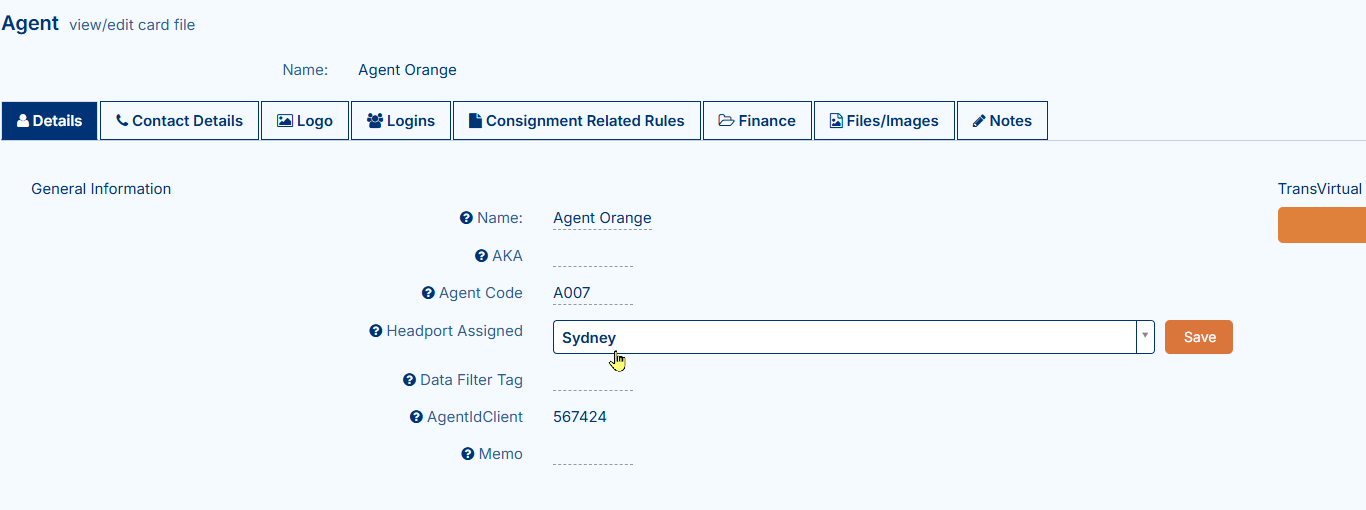Click the Memo help question icon
1366x510 pixels.
[467, 454]
